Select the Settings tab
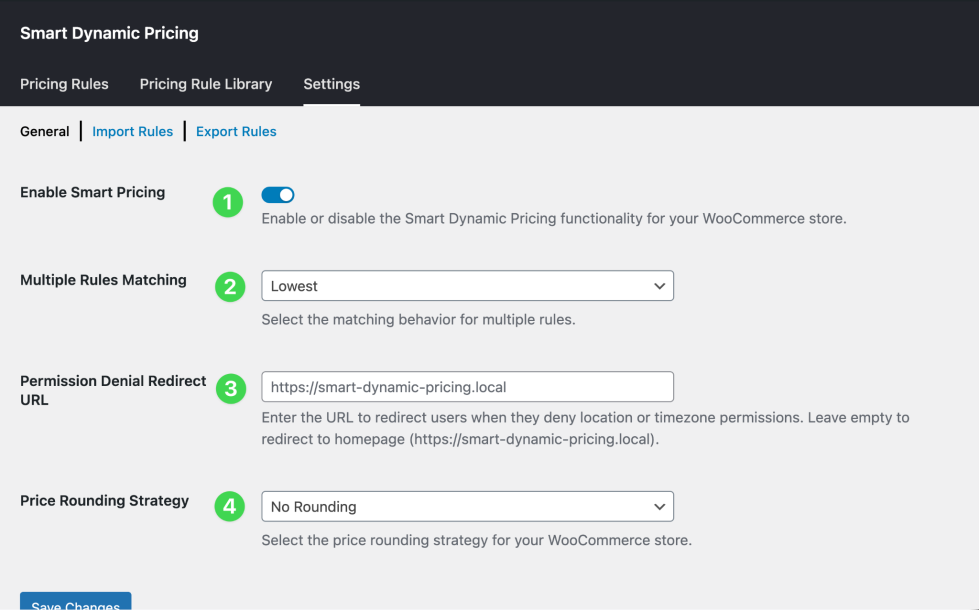Viewport: 979px width, 610px height. click(331, 84)
